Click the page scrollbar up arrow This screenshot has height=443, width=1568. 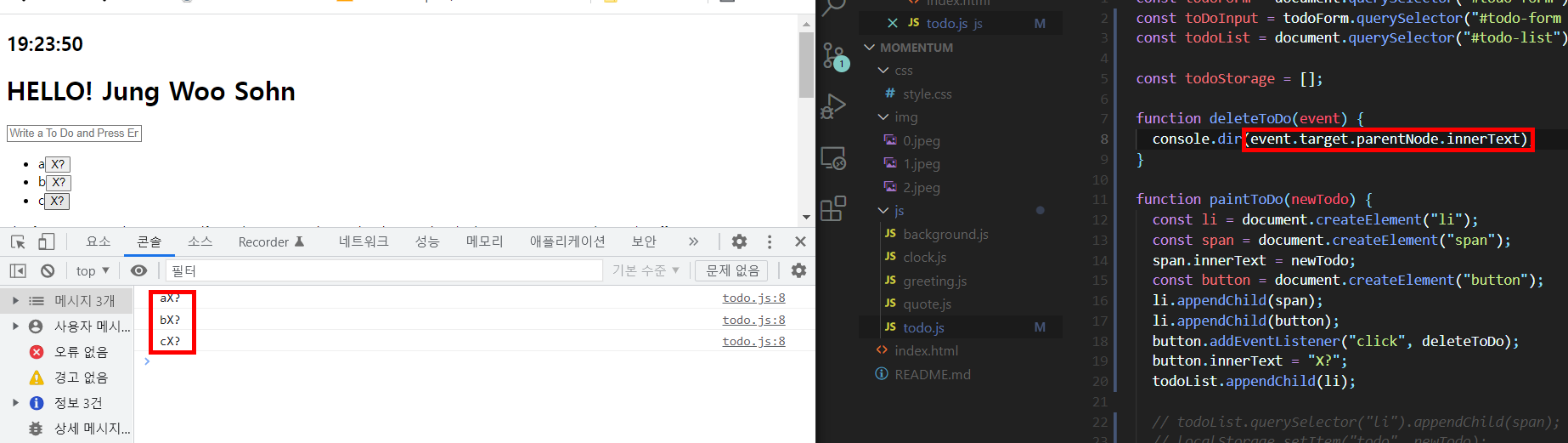coord(806,24)
